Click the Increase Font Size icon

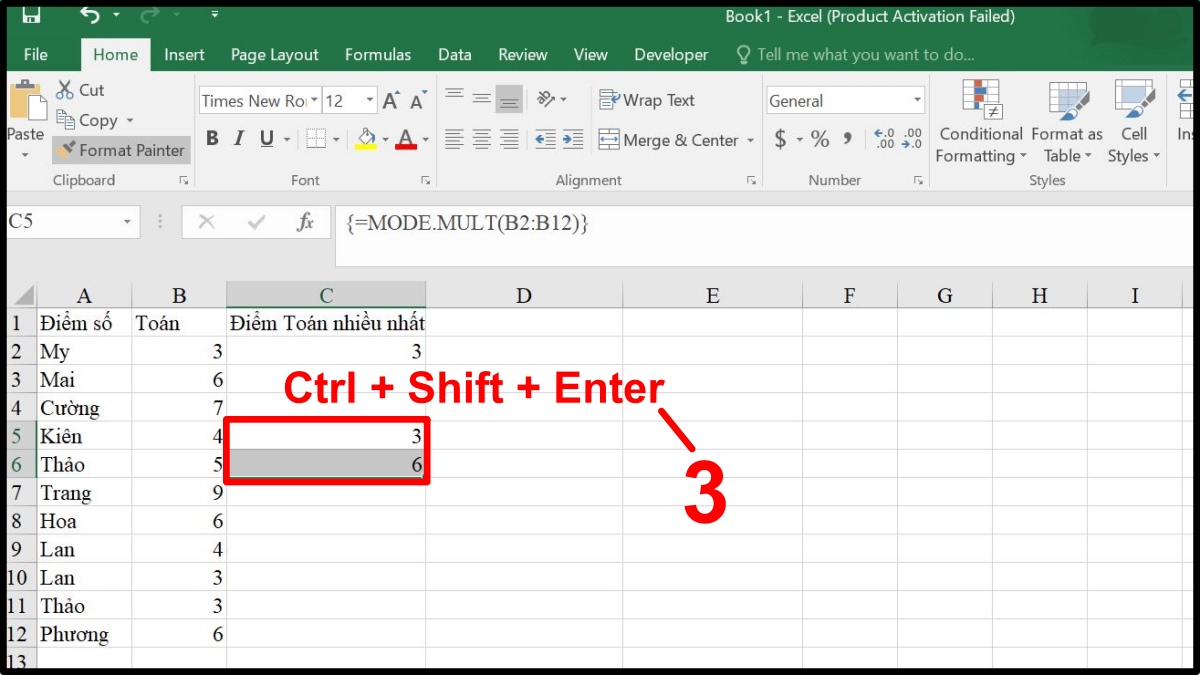391,101
